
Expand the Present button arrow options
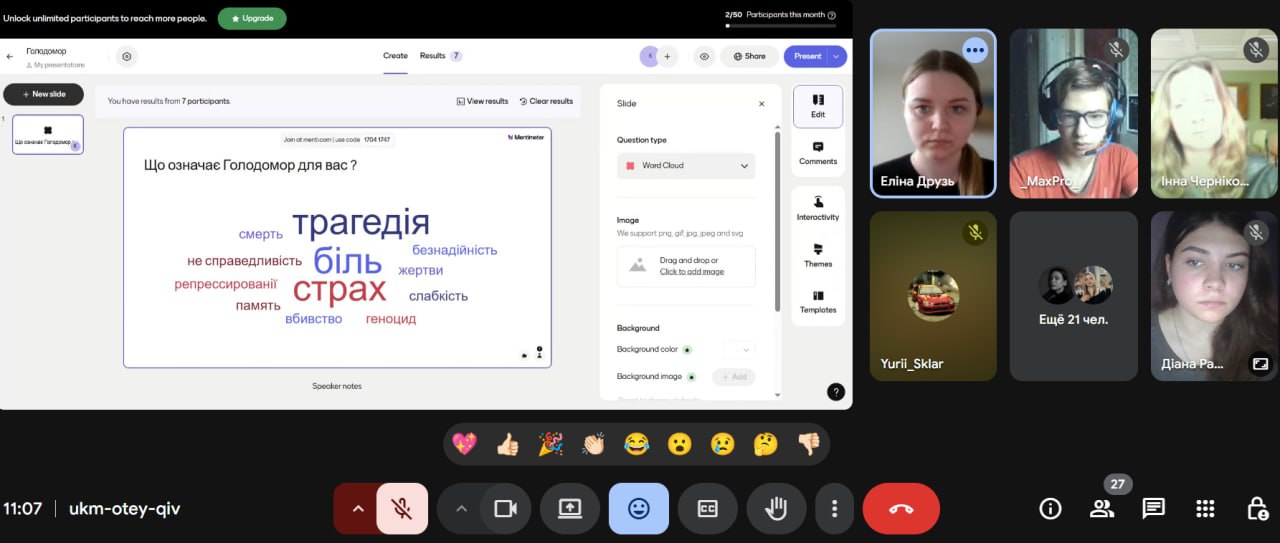(x=837, y=56)
